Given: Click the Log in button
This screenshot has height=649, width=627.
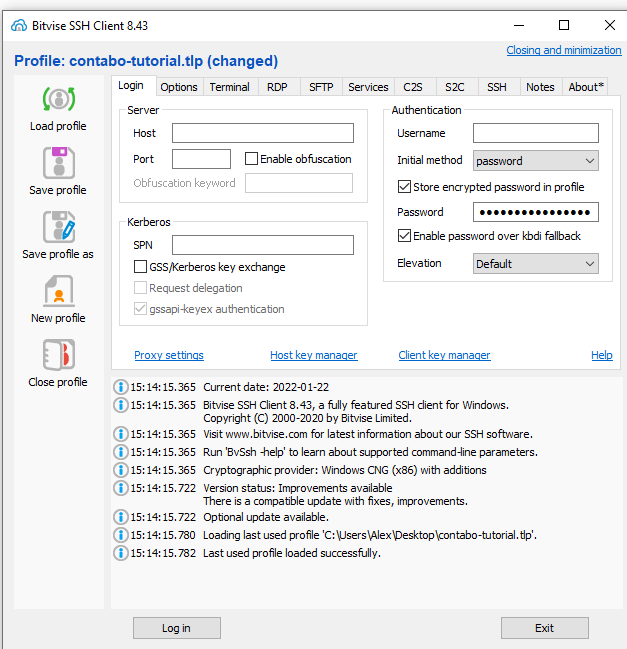Looking at the screenshot, I should 177,628.
